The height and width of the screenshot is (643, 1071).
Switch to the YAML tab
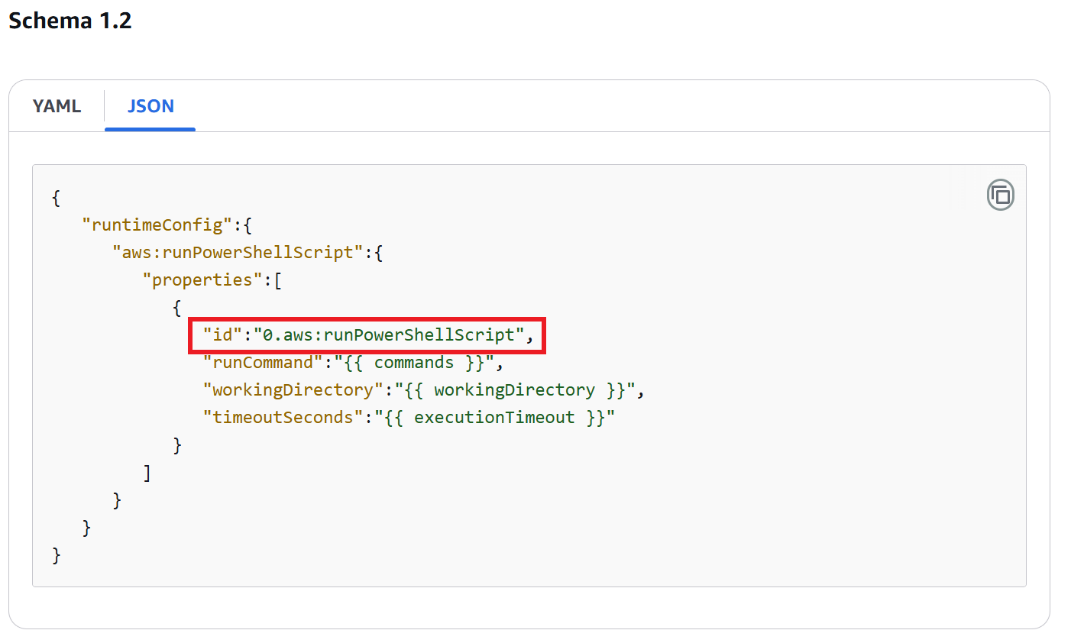(57, 106)
